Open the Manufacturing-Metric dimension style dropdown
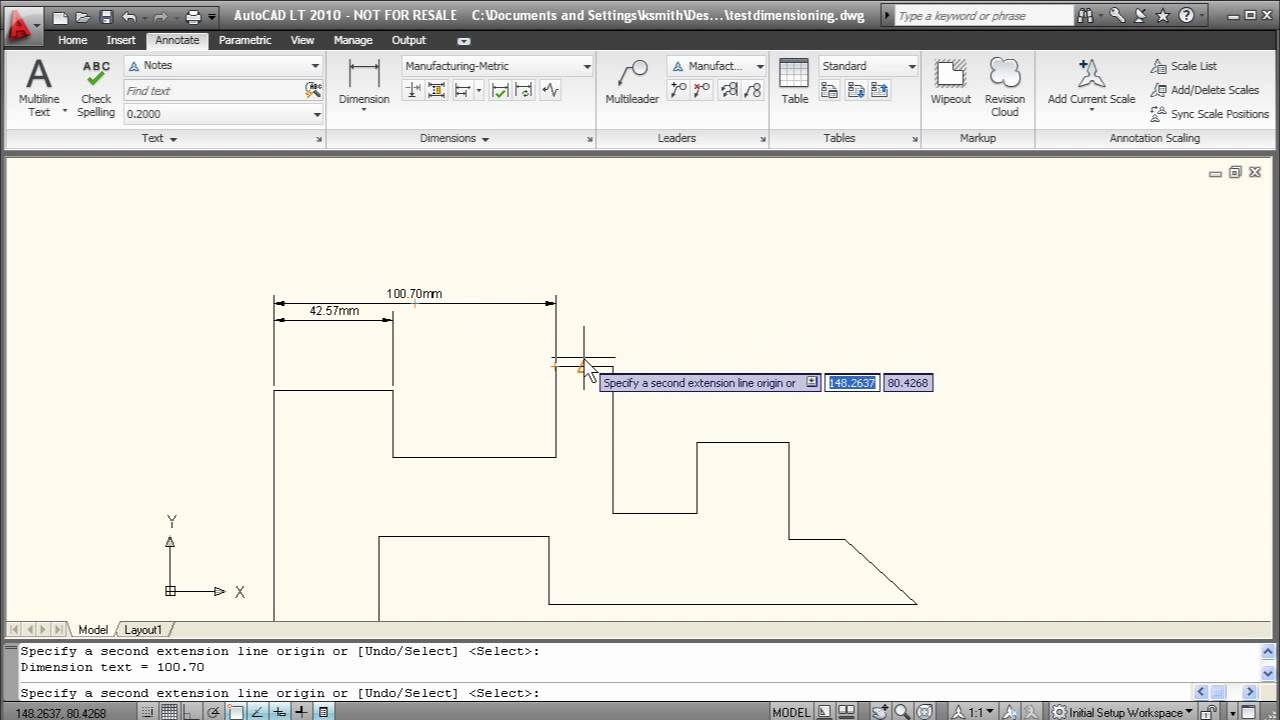Image resolution: width=1280 pixels, height=720 pixels. pos(587,66)
